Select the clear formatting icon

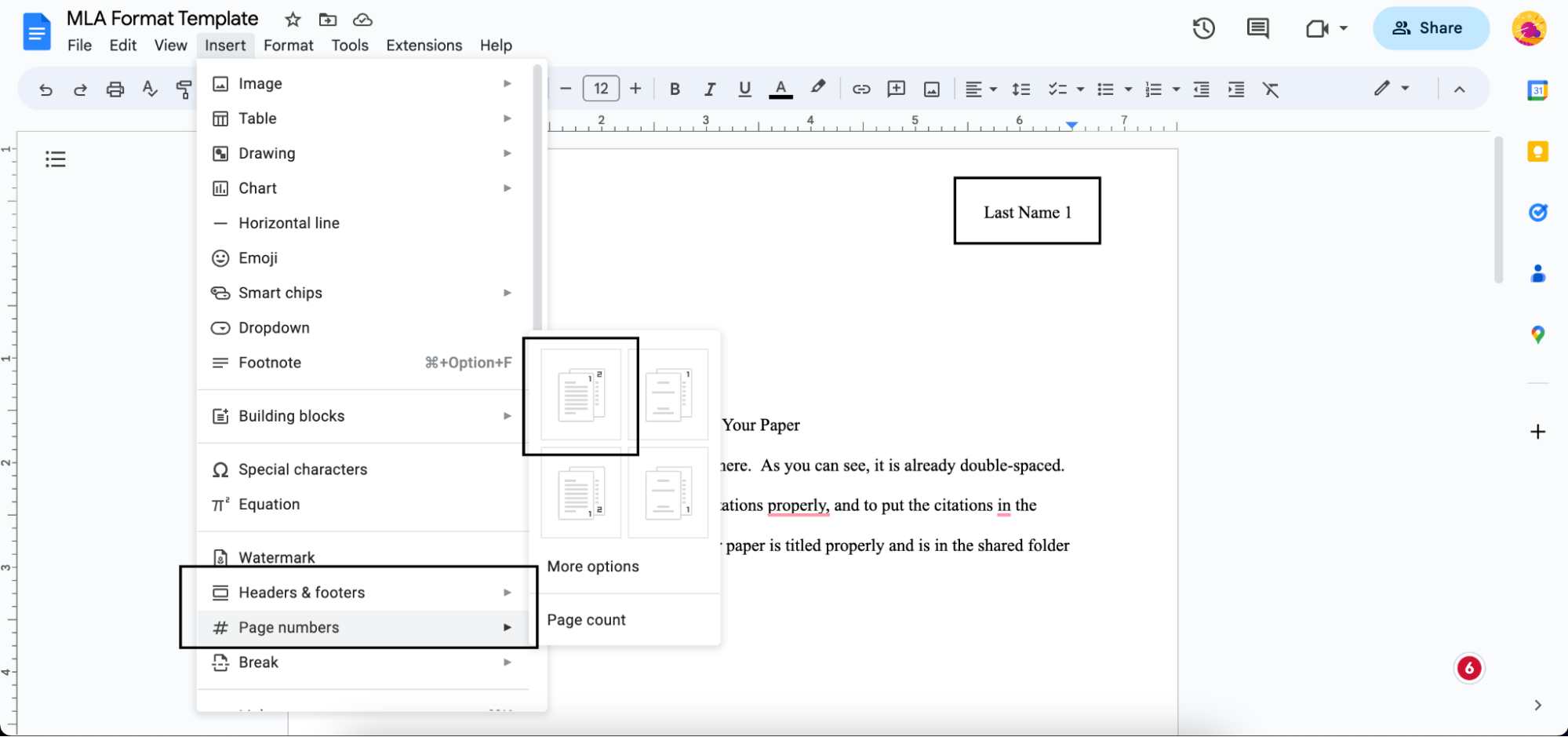[x=1271, y=89]
